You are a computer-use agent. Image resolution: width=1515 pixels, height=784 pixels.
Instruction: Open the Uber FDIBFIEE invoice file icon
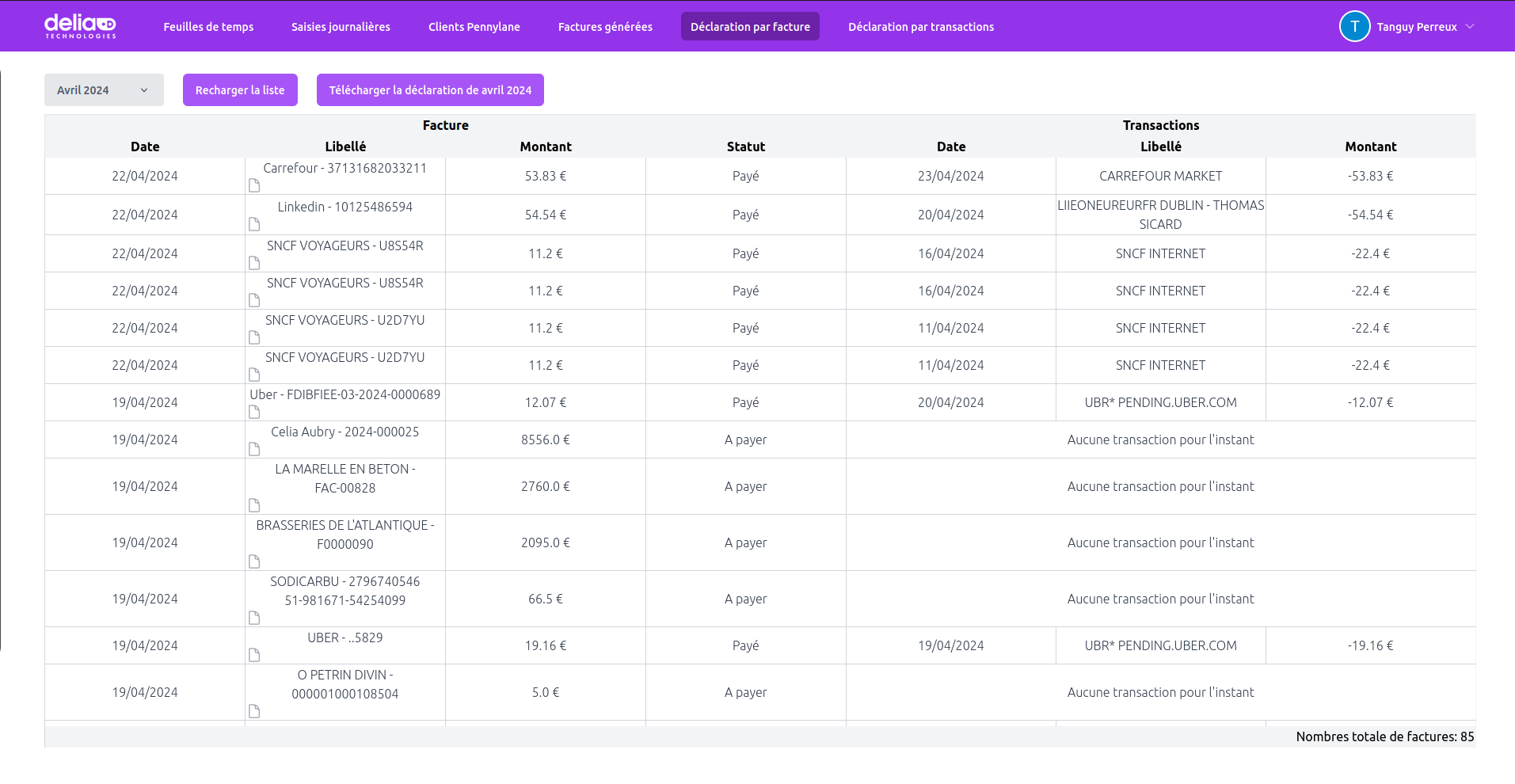(254, 412)
